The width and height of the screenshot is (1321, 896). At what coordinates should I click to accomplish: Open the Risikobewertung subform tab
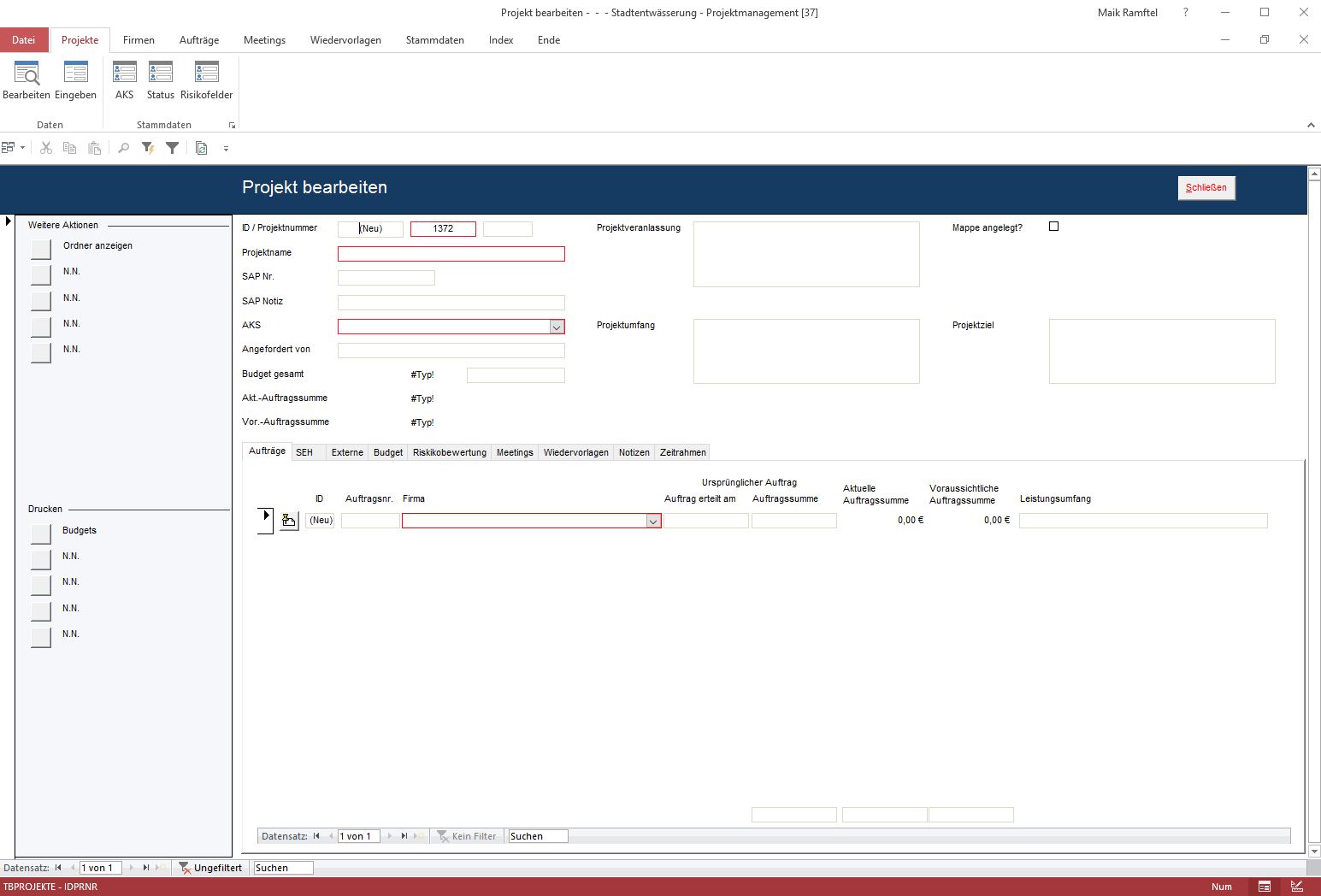tap(450, 452)
